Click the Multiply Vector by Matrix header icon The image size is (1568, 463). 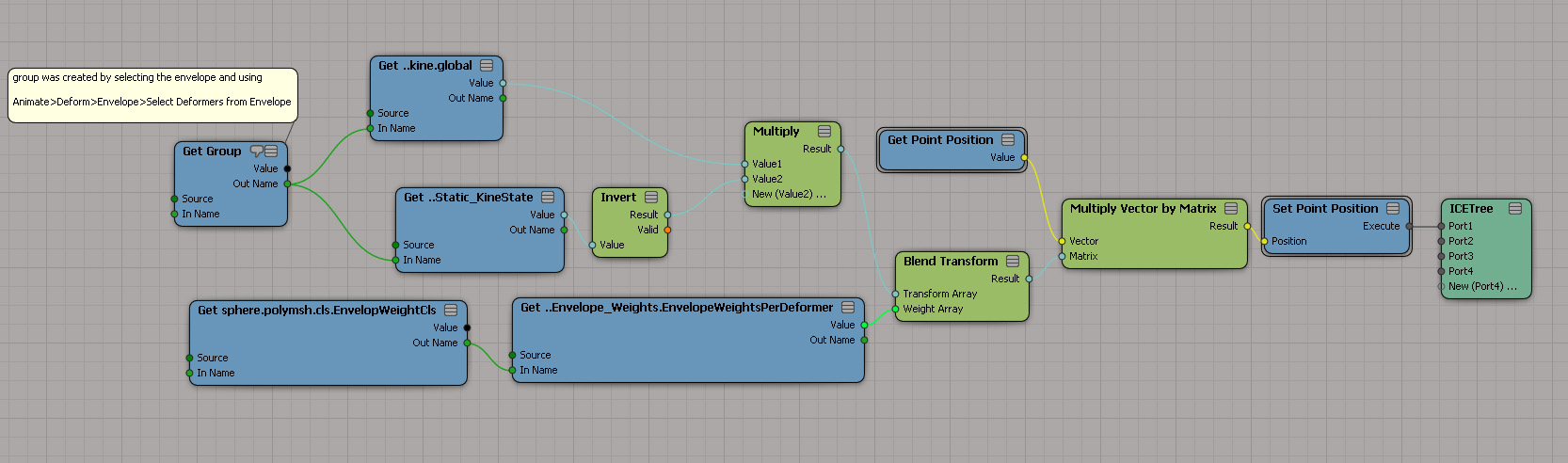pos(1231,208)
